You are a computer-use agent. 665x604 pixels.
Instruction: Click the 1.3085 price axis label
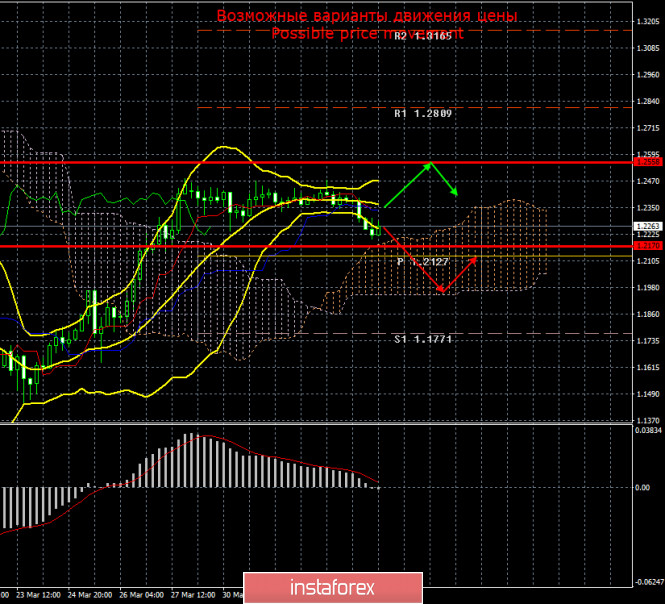coord(648,48)
